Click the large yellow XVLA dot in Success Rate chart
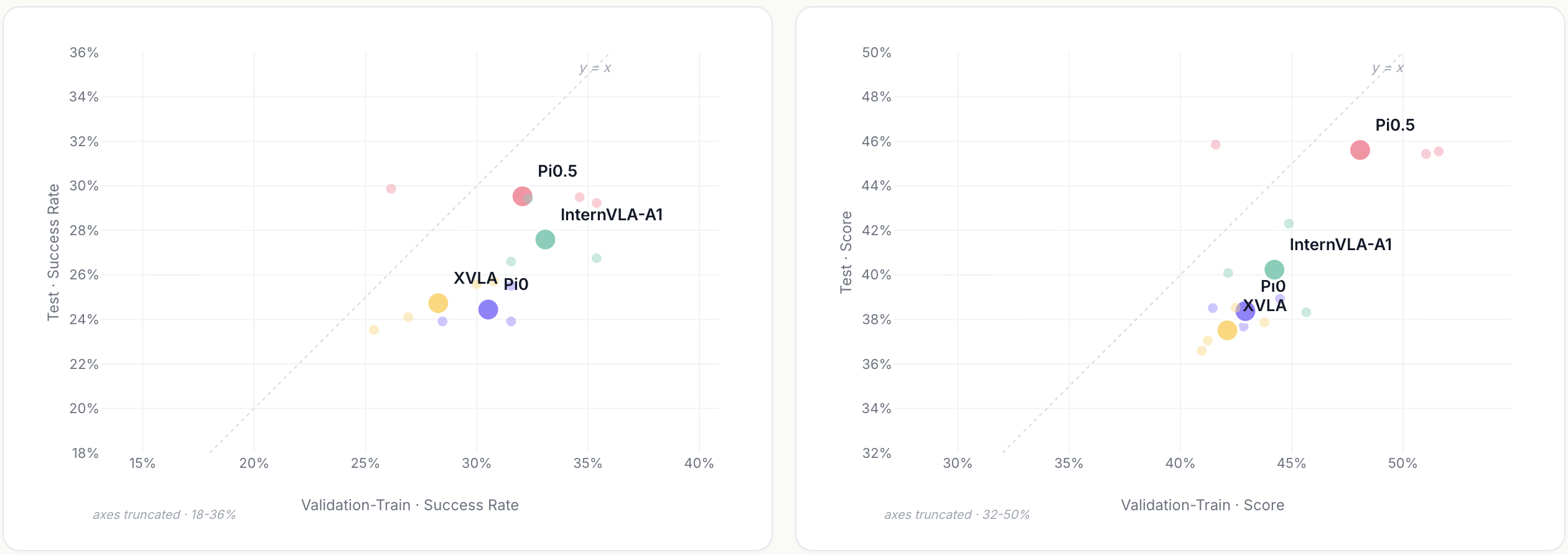The height and width of the screenshot is (555, 1568). point(438,303)
